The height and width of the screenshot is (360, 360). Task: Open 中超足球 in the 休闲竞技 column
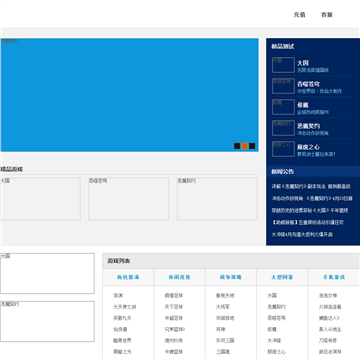(x=174, y=318)
